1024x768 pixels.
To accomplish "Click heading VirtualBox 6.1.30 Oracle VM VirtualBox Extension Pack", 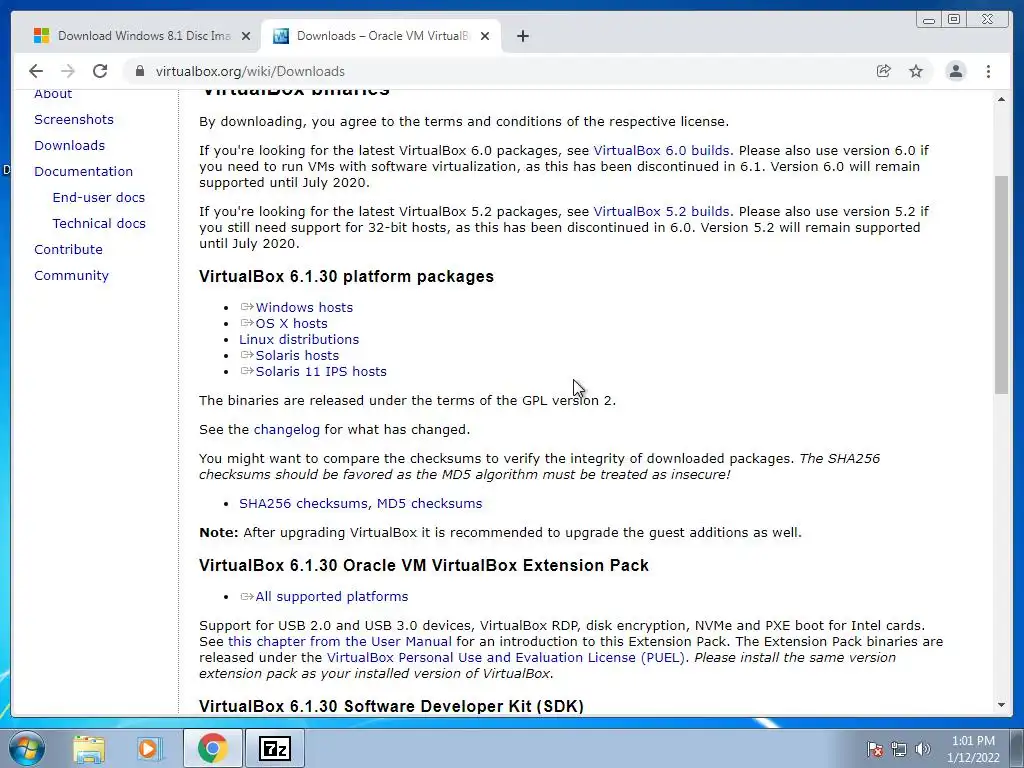I will (x=424, y=566).
